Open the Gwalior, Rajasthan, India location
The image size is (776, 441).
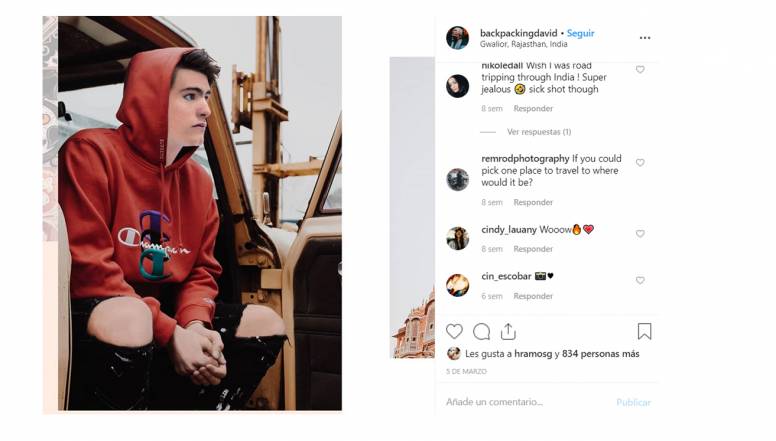(523, 44)
